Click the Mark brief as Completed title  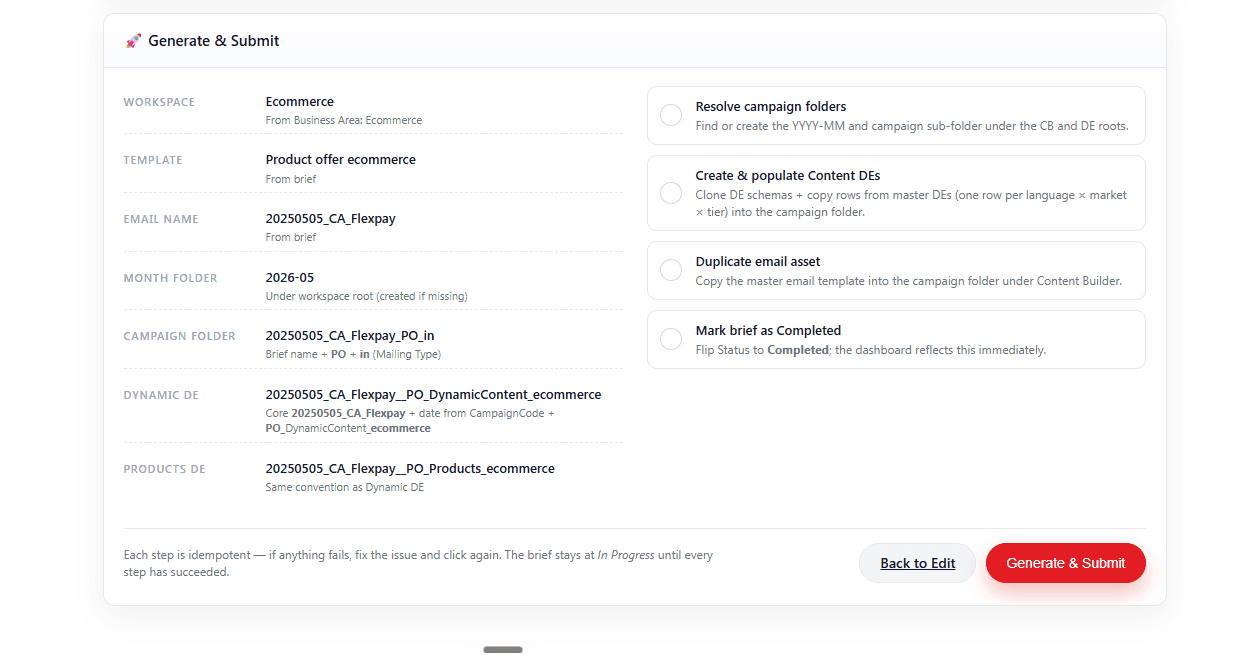(x=768, y=331)
